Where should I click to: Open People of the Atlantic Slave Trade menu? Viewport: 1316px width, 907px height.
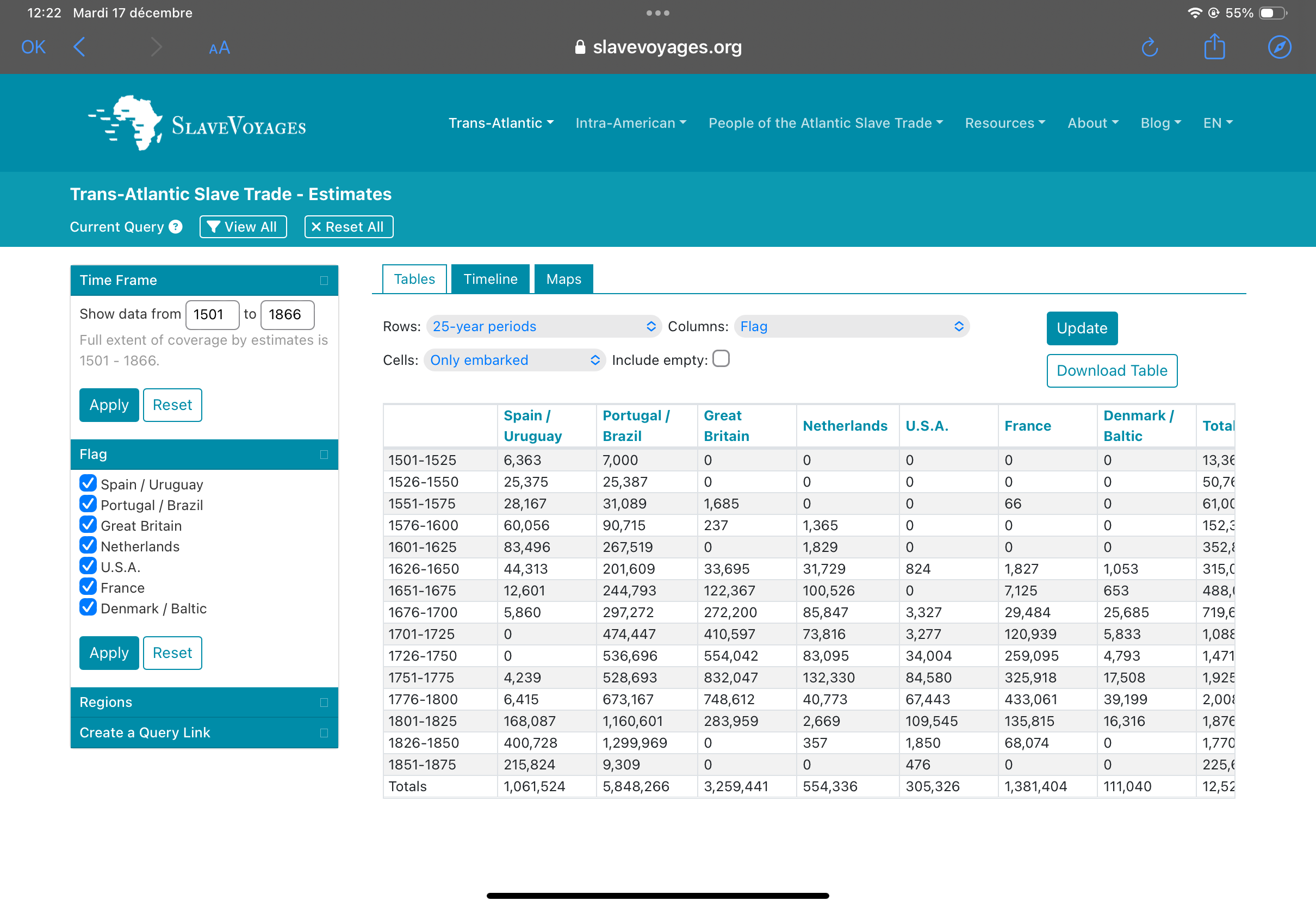click(x=825, y=123)
